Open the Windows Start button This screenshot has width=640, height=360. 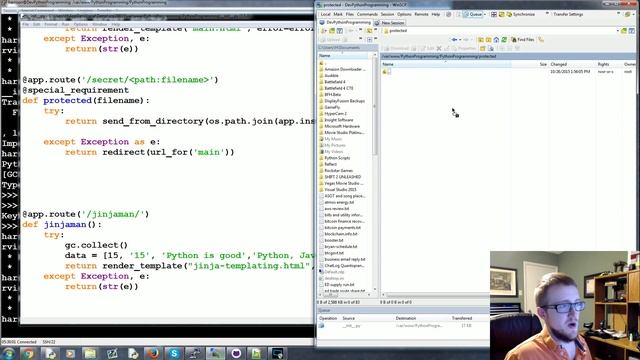click(8, 353)
